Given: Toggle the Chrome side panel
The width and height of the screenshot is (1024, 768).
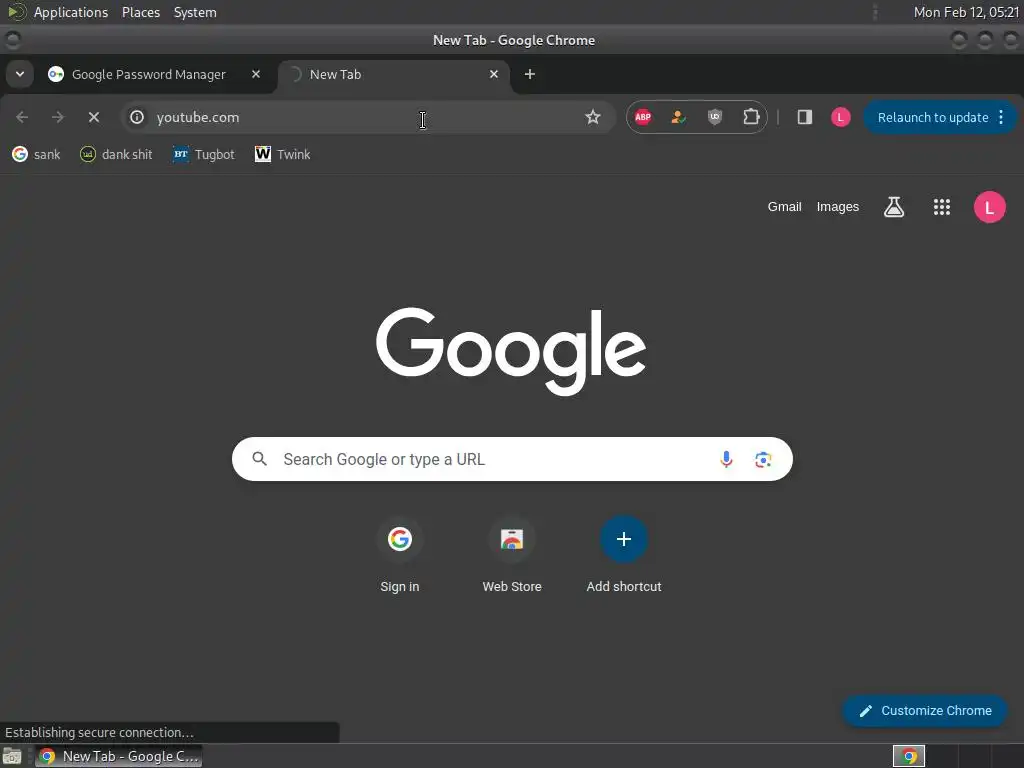Looking at the screenshot, I should tap(805, 118).
